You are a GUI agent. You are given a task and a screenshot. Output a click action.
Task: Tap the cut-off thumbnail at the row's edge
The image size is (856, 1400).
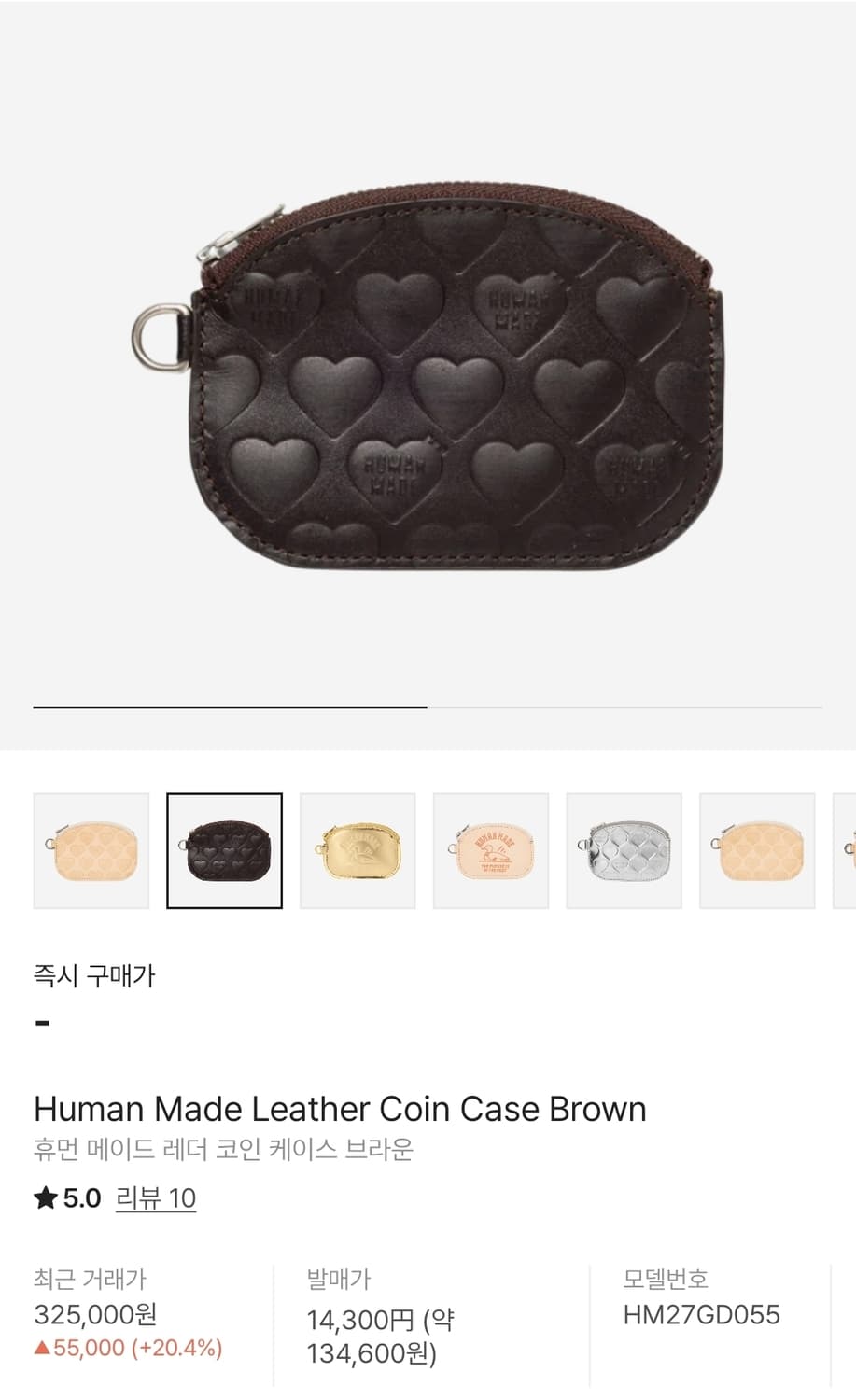point(845,850)
